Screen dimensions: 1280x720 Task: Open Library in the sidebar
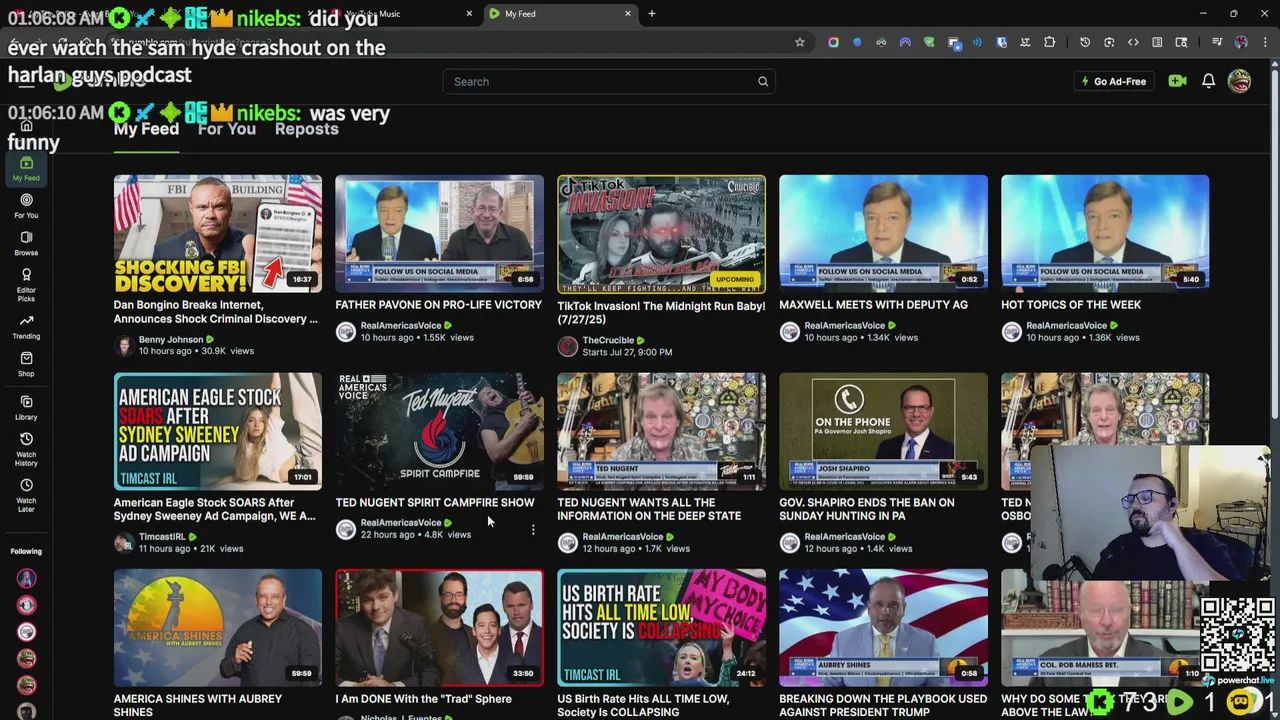pyautogui.click(x=26, y=408)
